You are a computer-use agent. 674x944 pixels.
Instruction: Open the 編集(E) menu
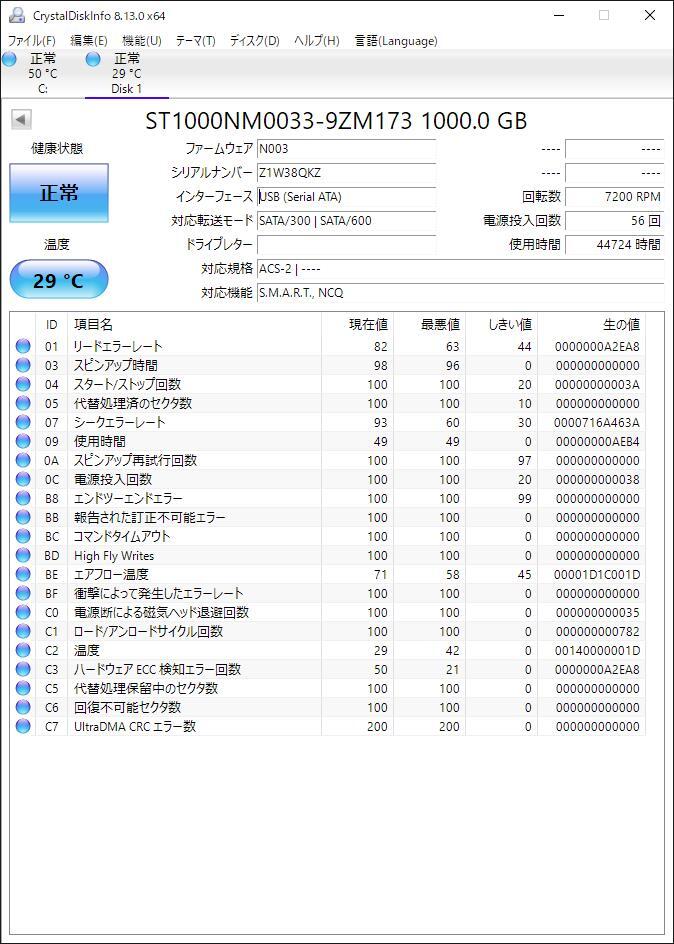coord(88,41)
